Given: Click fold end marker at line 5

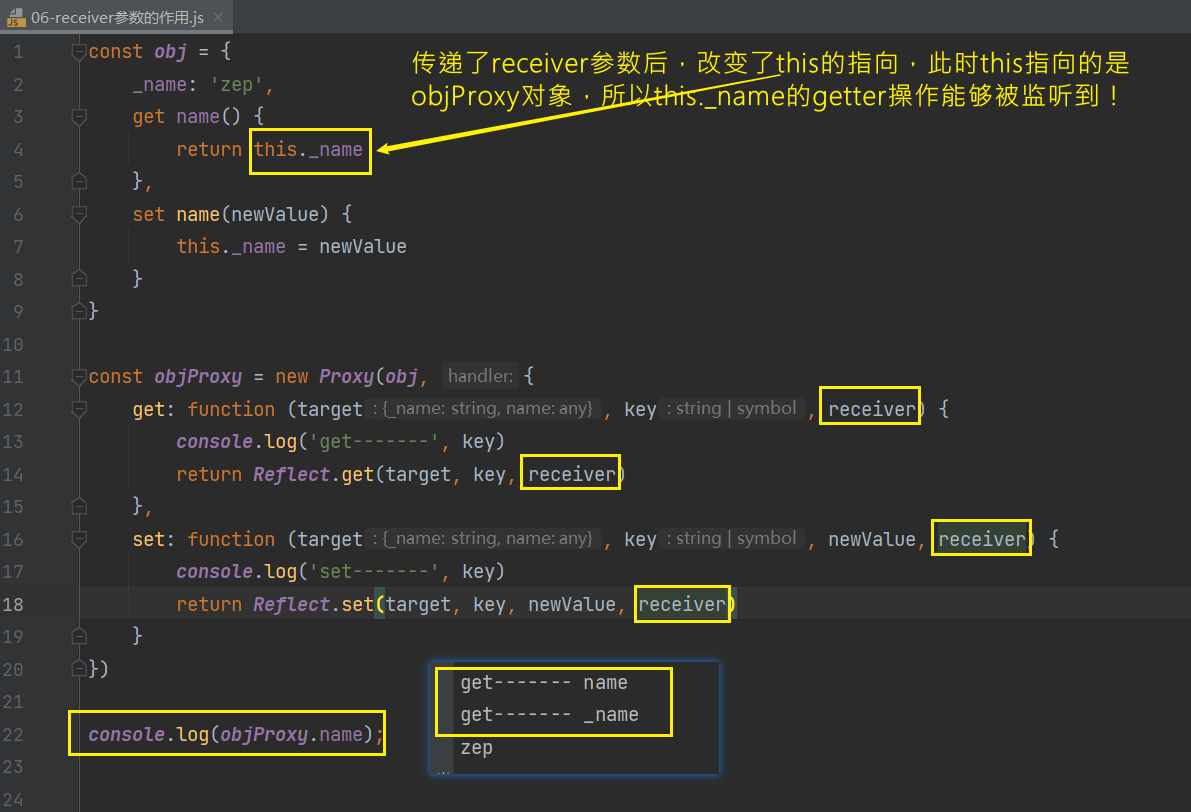Looking at the screenshot, I should click(x=78, y=182).
